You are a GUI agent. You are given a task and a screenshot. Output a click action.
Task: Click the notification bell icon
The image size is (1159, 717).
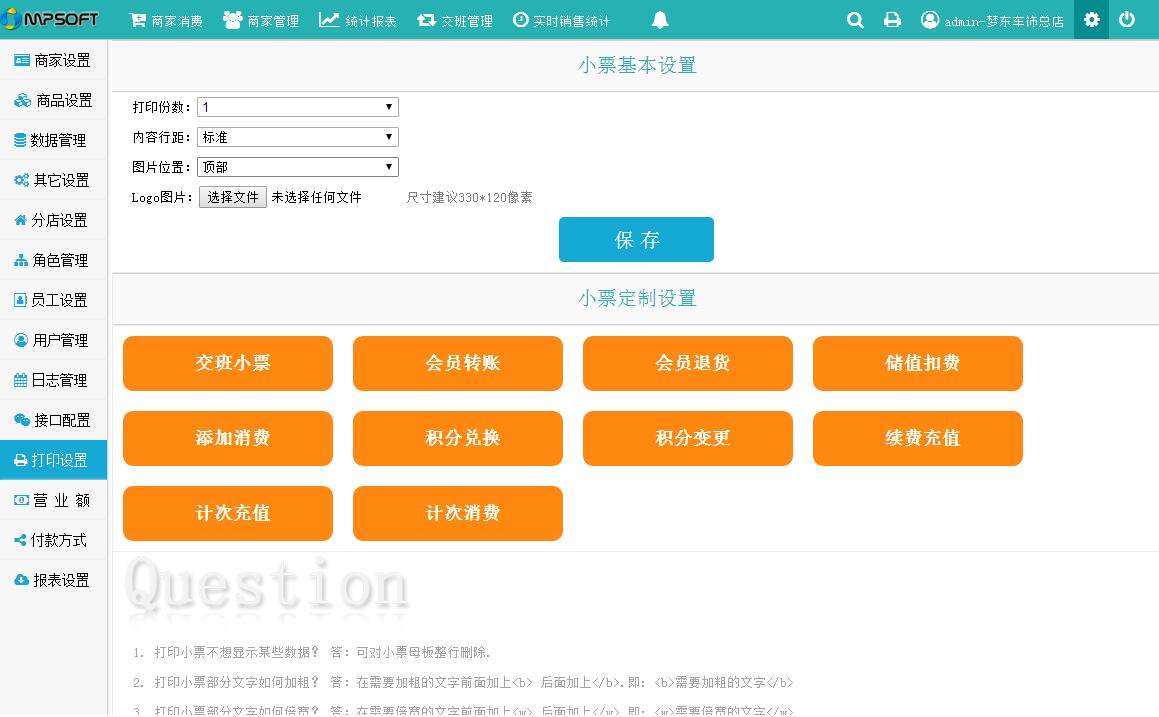[x=660, y=20]
